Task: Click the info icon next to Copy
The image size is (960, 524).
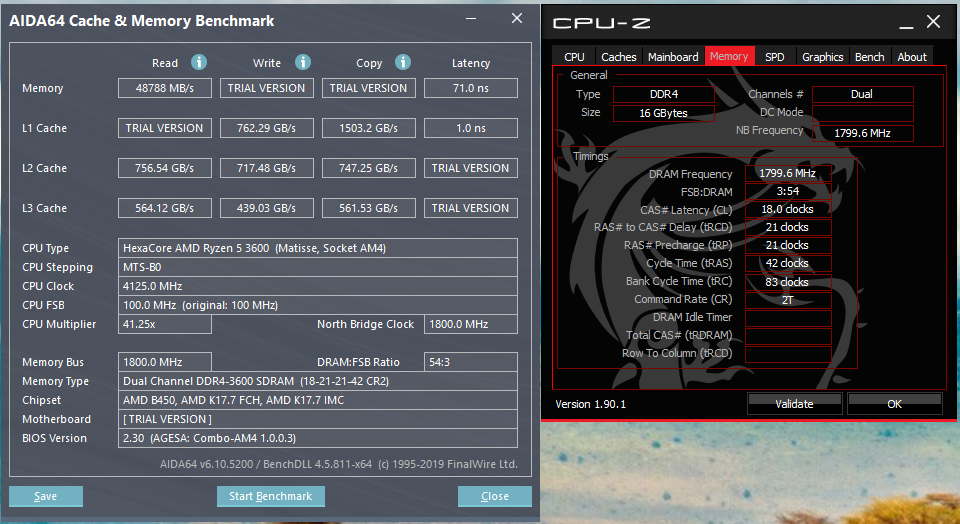Action: tap(402, 62)
